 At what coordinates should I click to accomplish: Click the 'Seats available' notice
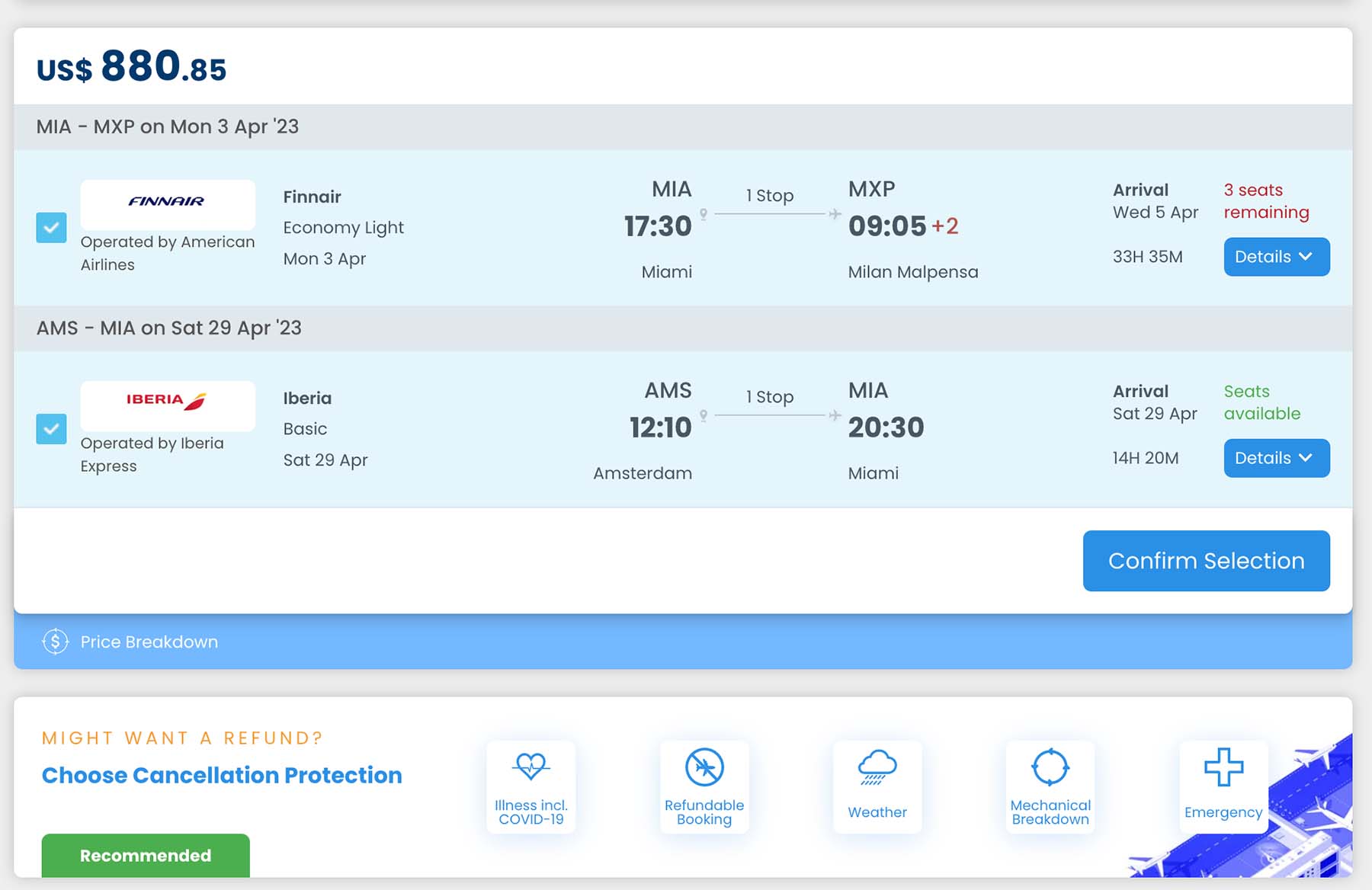1262,402
